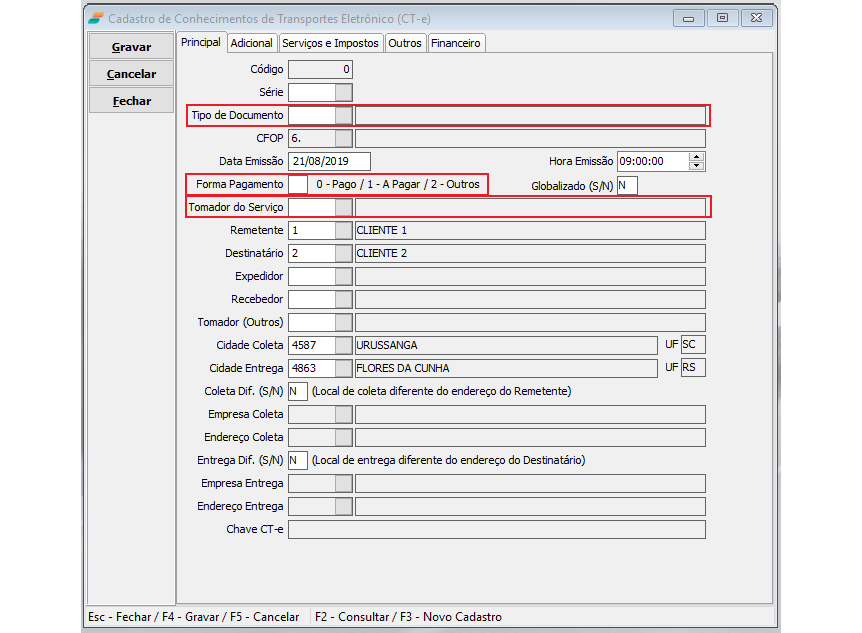
Task: Open the Serviços e Impostos tab
Action: pyautogui.click(x=330, y=43)
